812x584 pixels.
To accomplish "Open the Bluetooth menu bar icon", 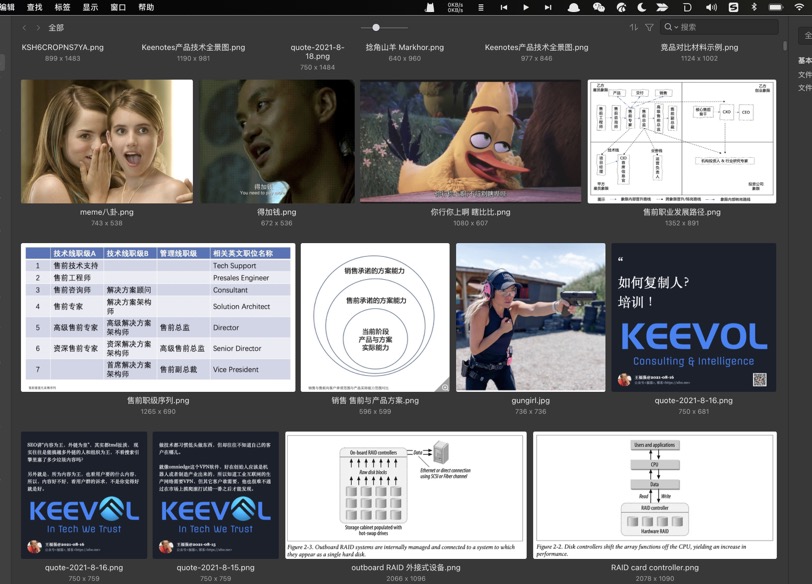I will (x=754, y=7).
